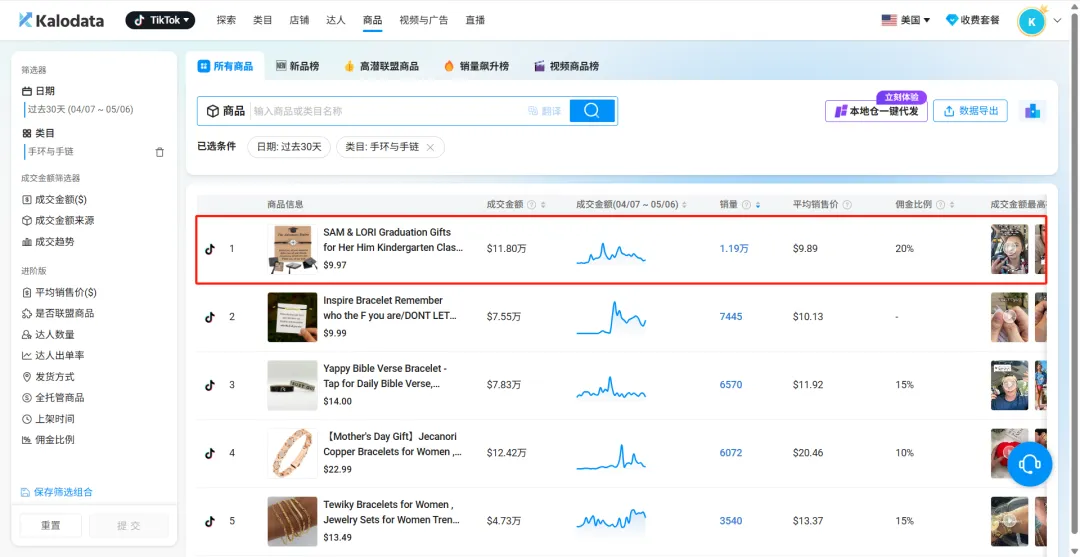Expand the 是否联盟商品 filter
This screenshot has height=557, width=1080.
tap(58, 313)
